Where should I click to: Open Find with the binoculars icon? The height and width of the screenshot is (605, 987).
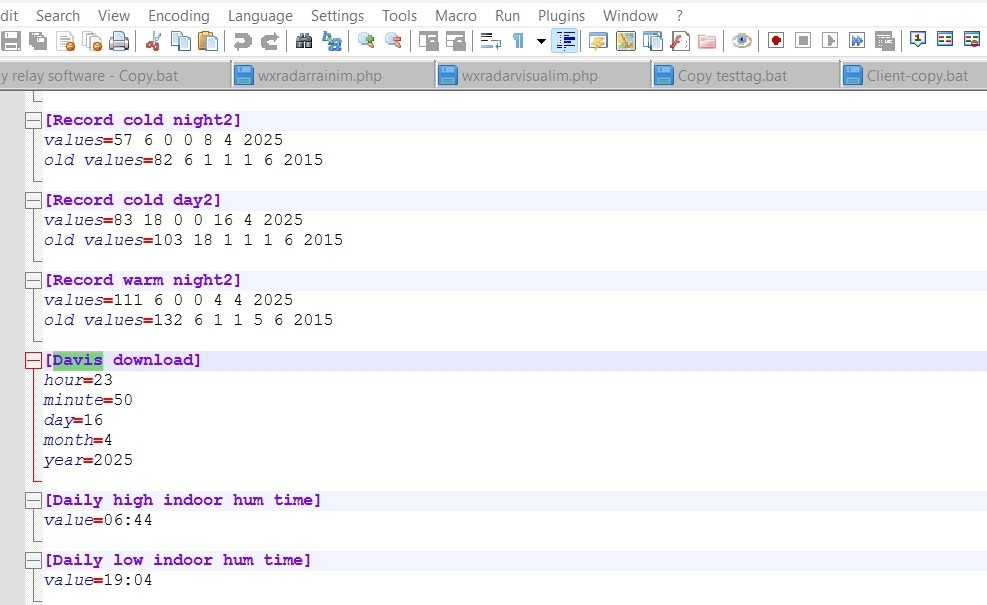[x=304, y=41]
